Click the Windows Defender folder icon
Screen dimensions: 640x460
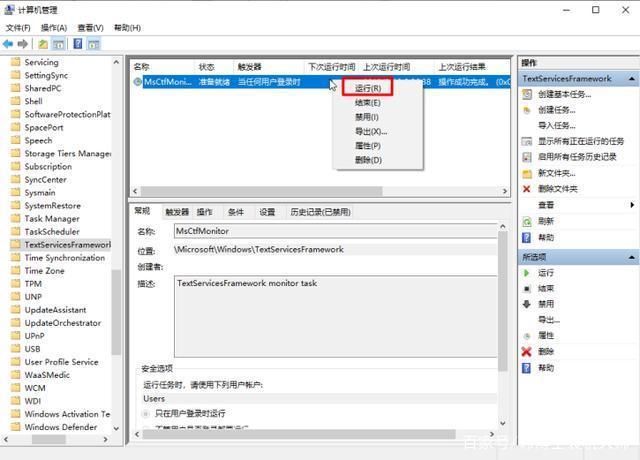coord(16,427)
